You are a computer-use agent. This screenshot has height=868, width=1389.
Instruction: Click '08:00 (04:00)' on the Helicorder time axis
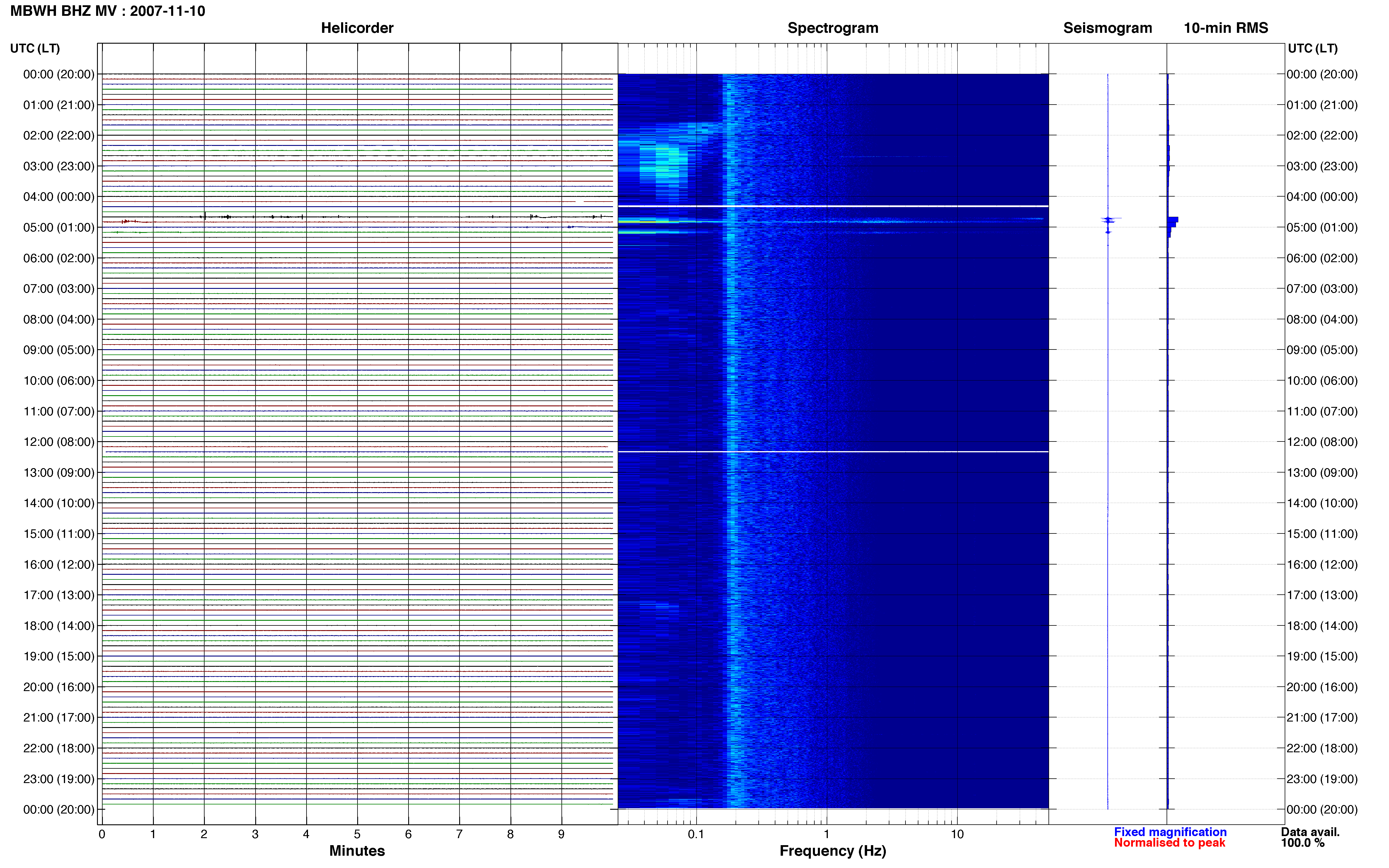click(59, 319)
